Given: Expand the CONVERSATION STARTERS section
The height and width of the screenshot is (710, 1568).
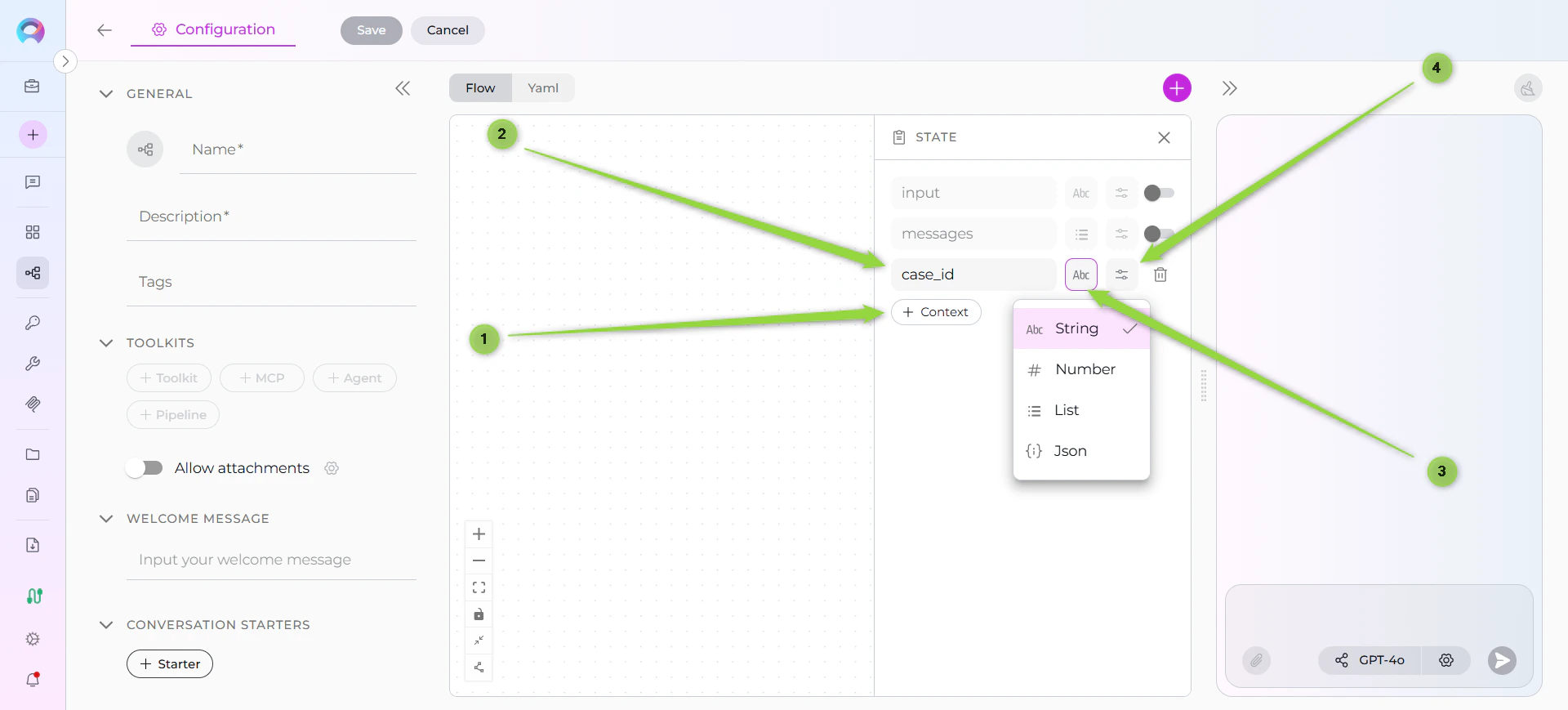Looking at the screenshot, I should point(105,625).
